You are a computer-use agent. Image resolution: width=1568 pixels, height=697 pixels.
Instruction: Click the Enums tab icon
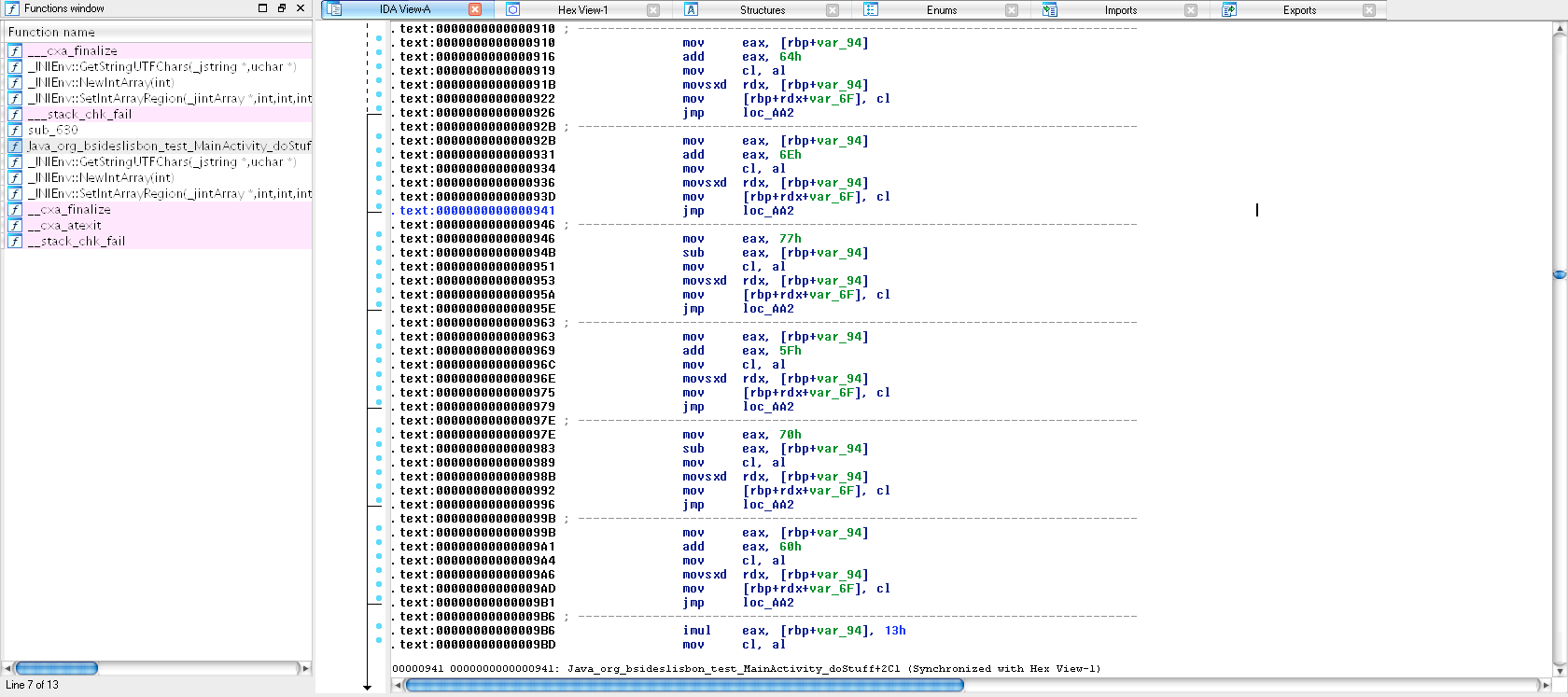pos(871,9)
